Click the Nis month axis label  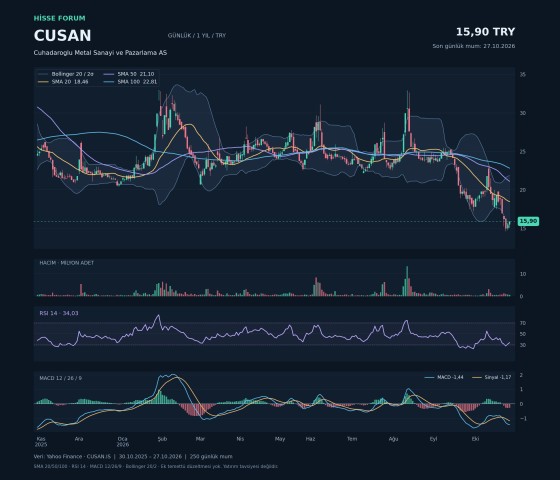click(x=240, y=439)
